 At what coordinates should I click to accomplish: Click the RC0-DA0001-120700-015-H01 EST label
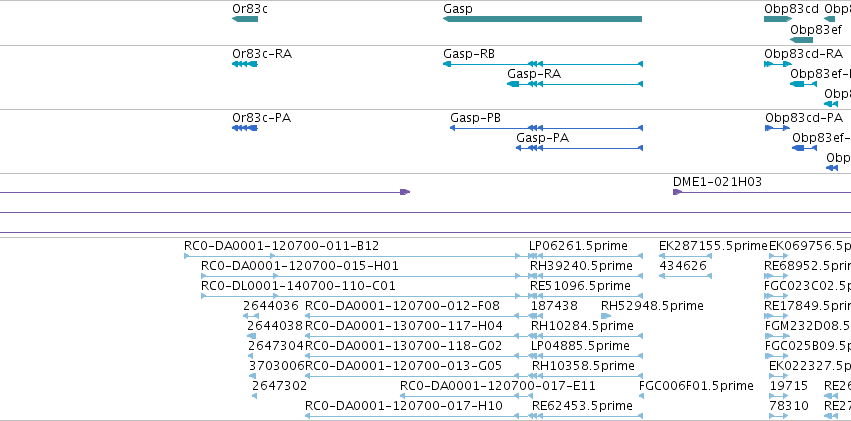tap(300, 266)
